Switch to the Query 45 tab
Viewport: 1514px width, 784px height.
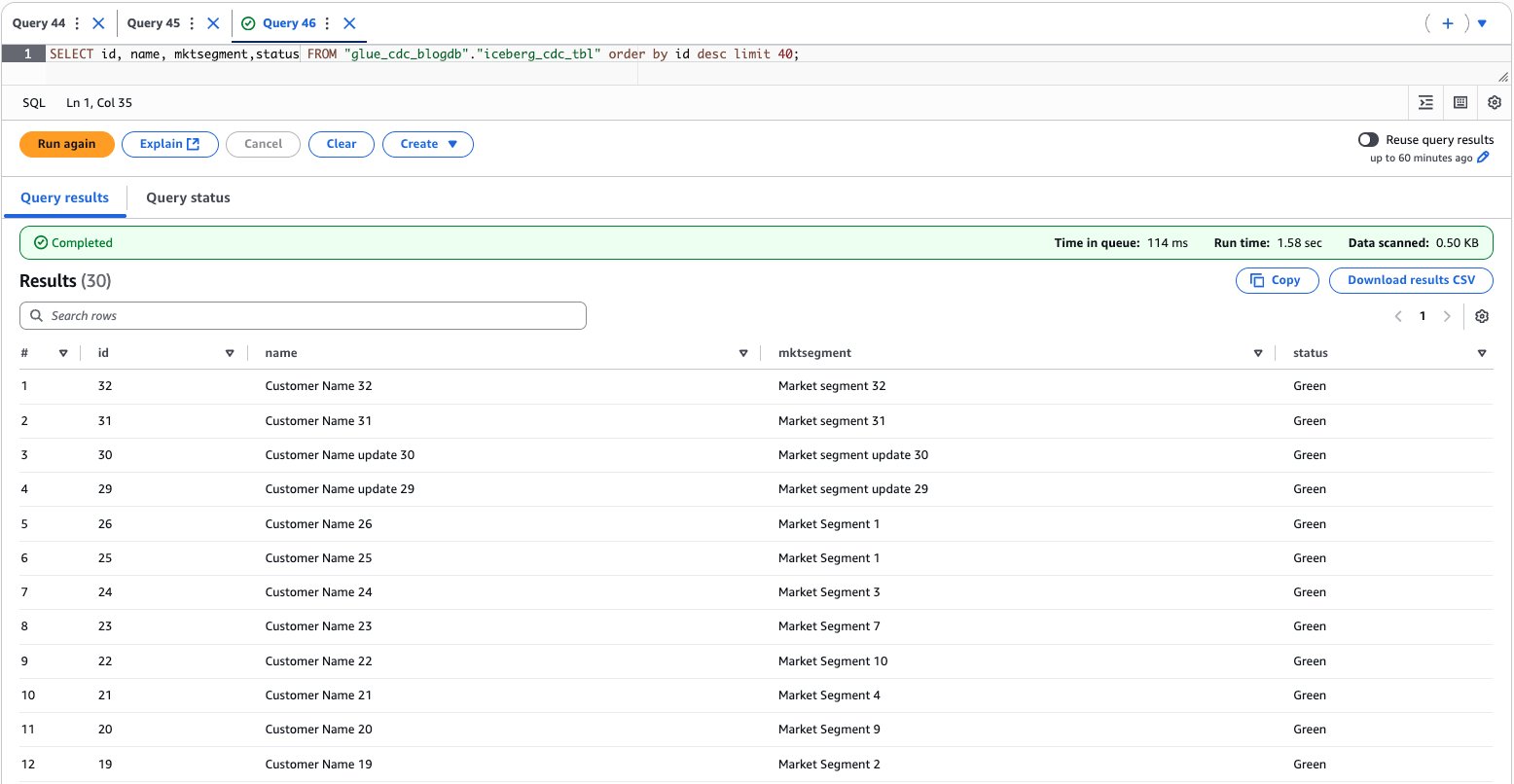click(153, 23)
